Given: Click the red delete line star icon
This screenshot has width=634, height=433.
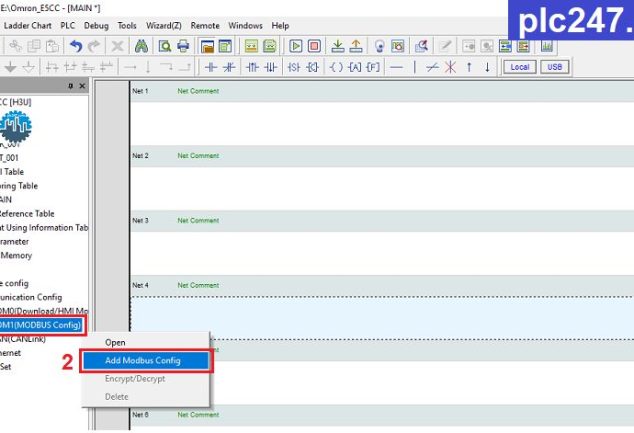Looking at the screenshot, I should (450, 67).
